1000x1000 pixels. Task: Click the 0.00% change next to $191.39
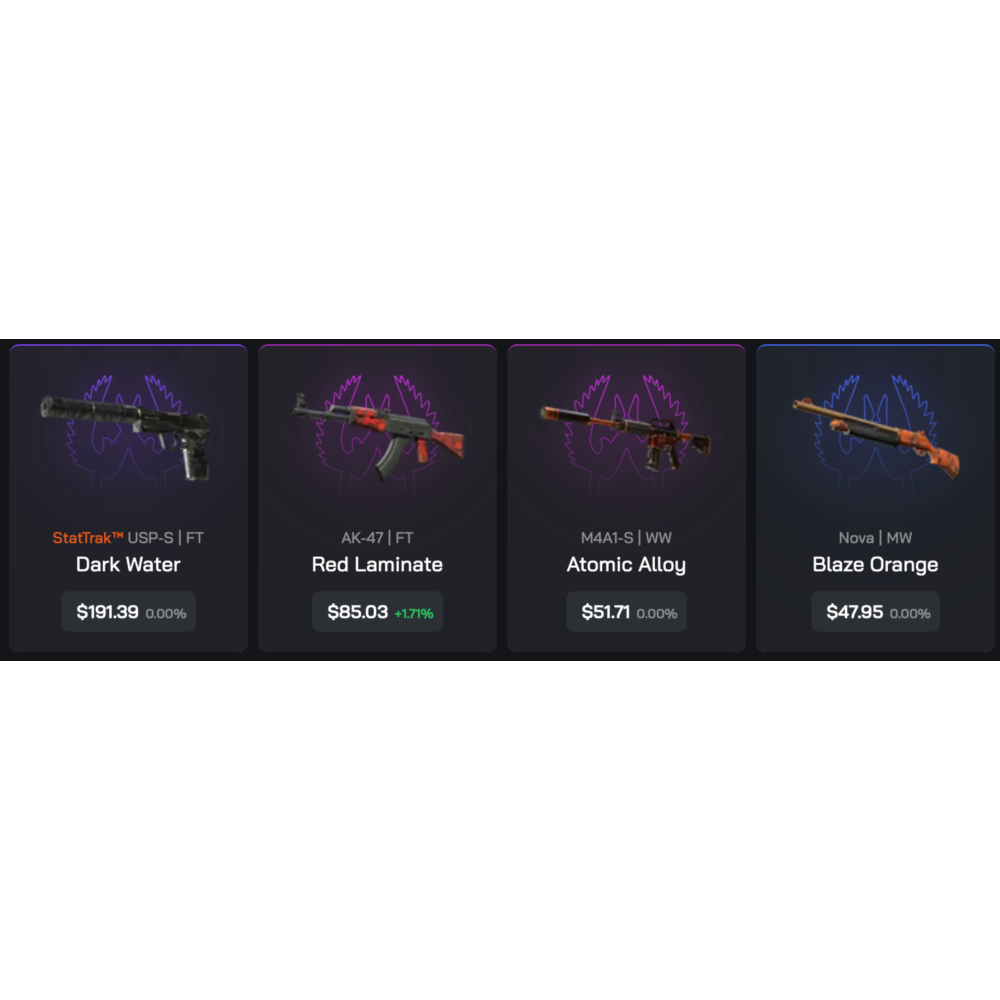pos(166,614)
